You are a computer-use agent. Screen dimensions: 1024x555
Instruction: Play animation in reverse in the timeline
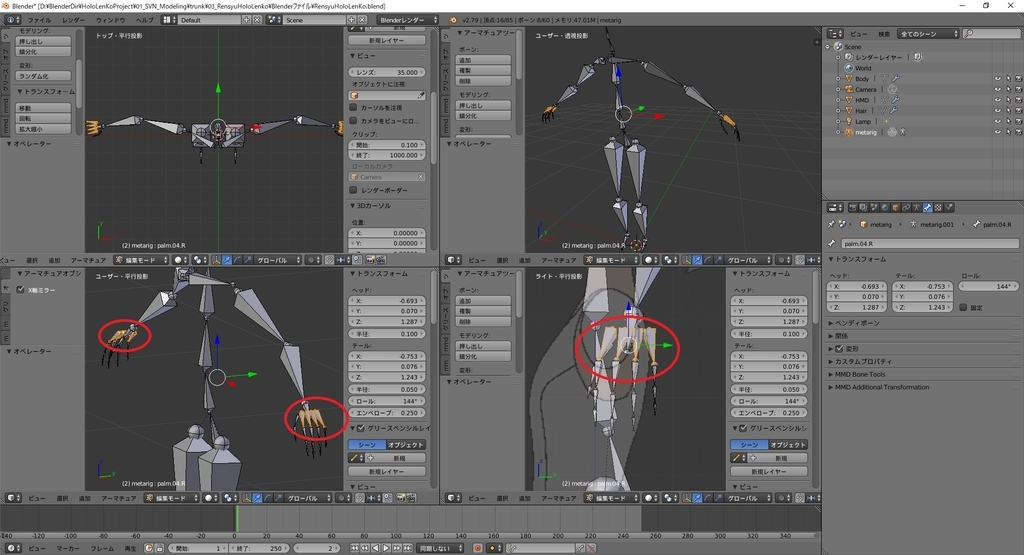pyautogui.click(x=376, y=548)
